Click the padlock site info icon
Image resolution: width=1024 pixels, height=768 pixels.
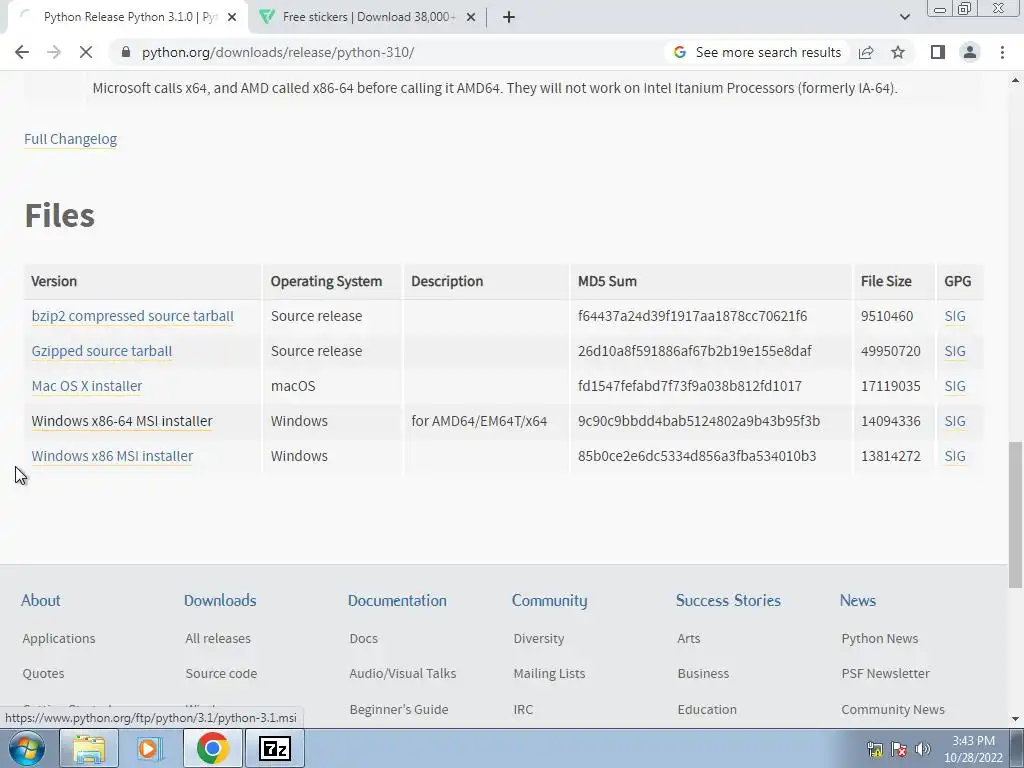click(126, 52)
